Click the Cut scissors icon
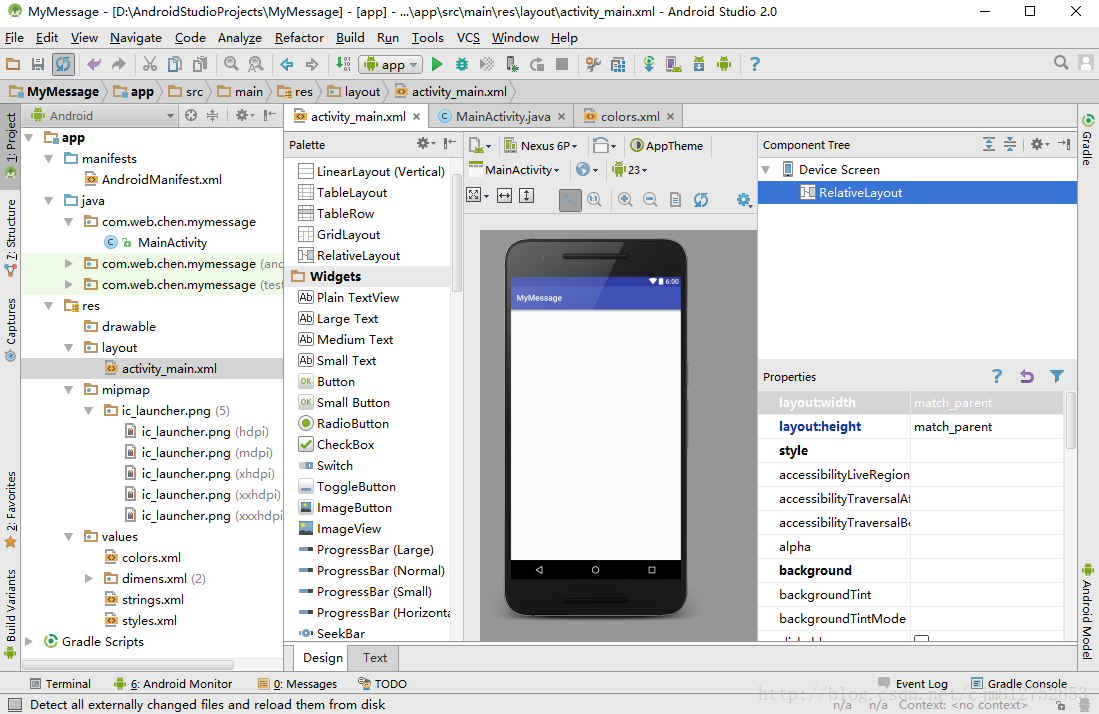Viewport: 1099px width, 714px height. point(149,64)
